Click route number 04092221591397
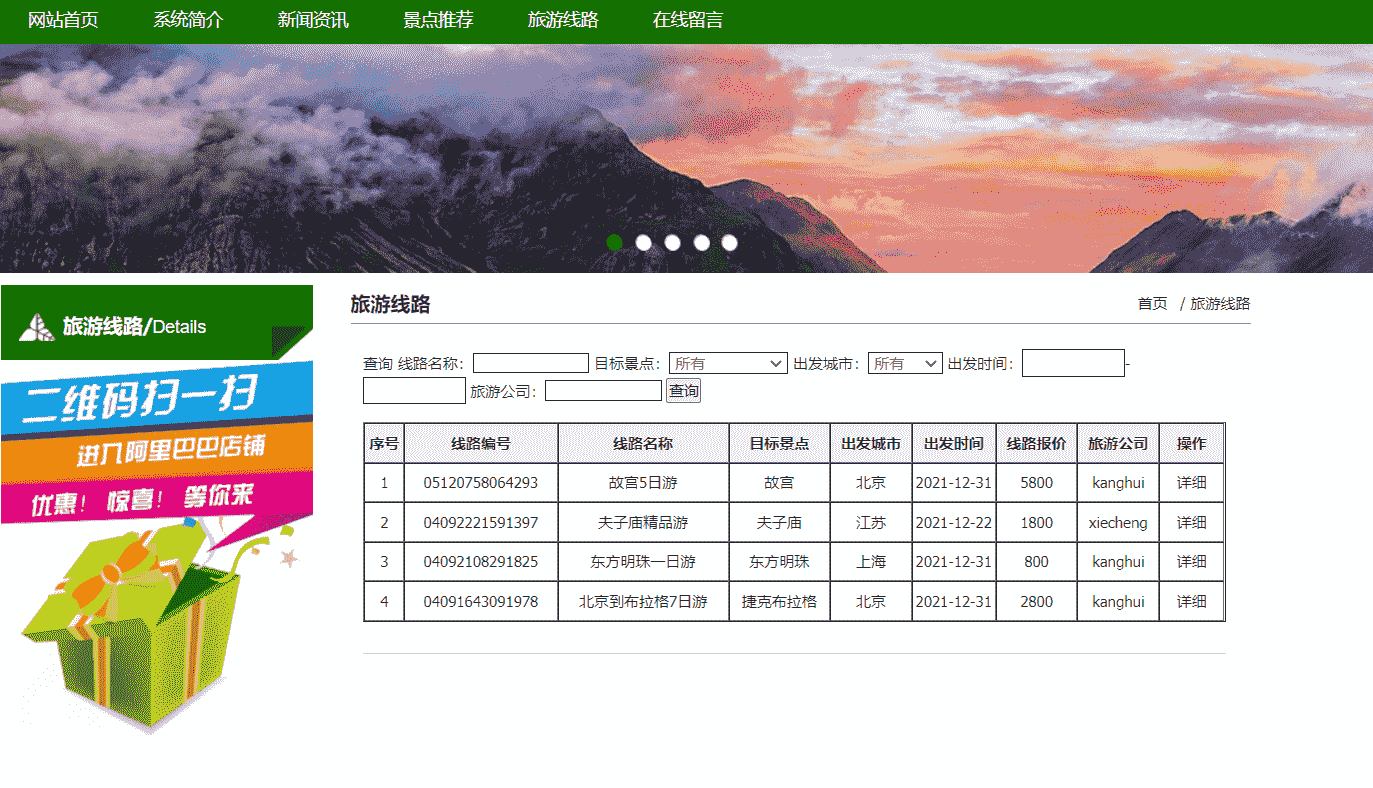 (481, 523)
